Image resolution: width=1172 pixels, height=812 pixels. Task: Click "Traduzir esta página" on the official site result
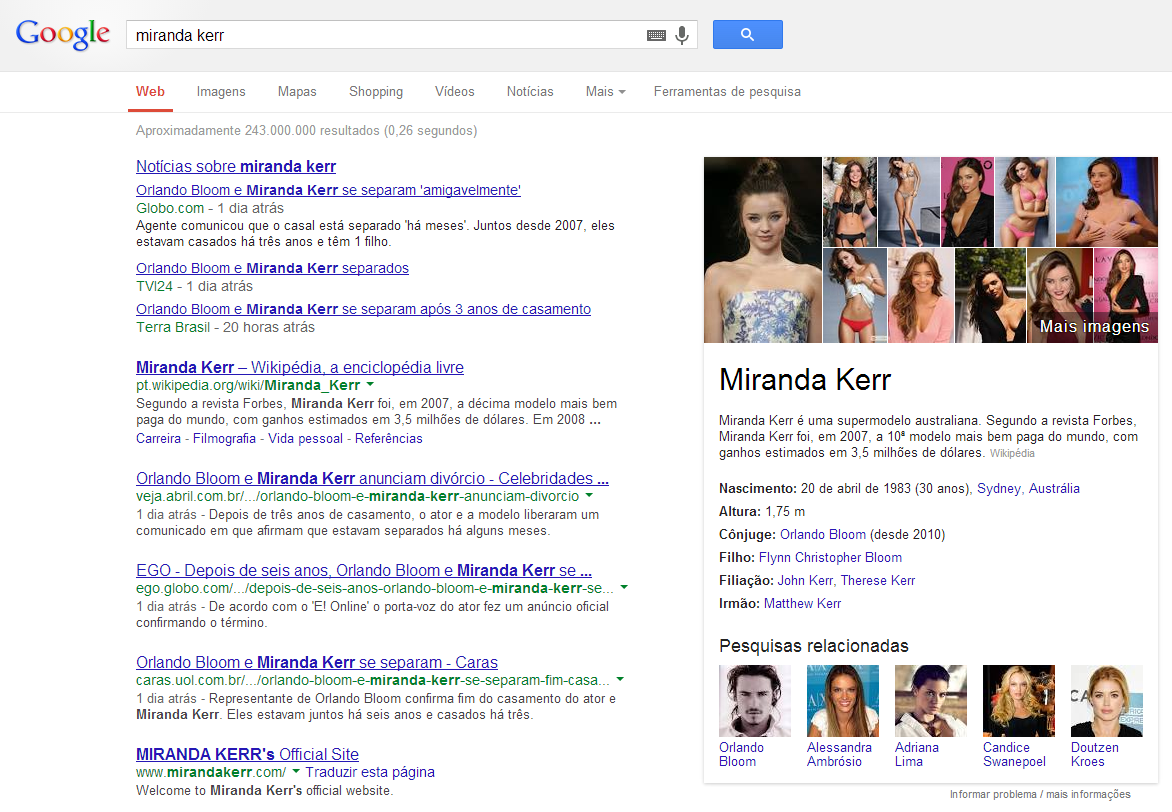click(x=374, y=772)
